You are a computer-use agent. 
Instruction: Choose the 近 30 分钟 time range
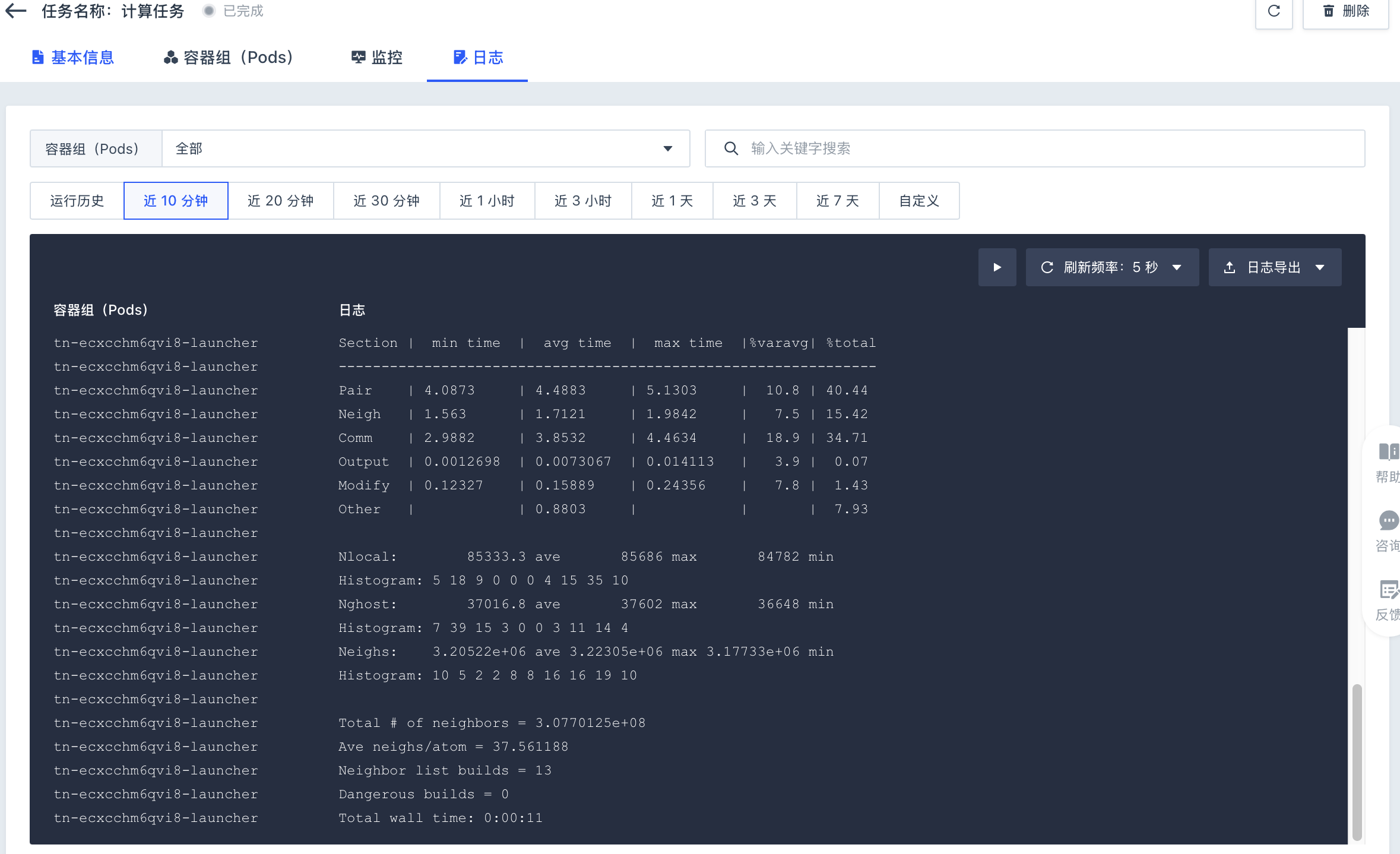click(x=387, y=201)
